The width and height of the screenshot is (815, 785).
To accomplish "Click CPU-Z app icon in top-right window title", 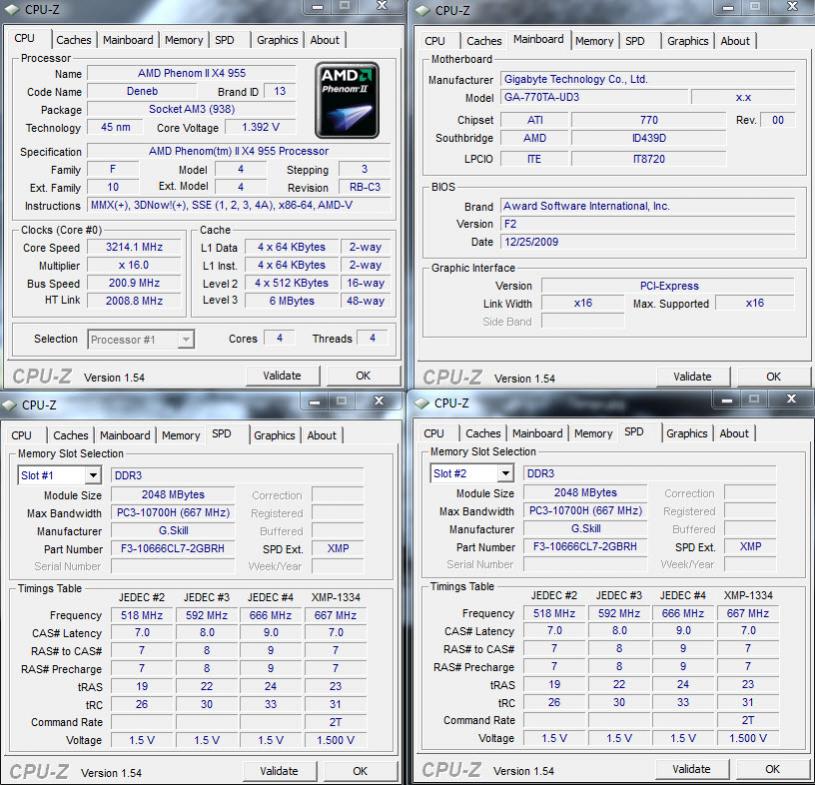I will pos(422,10).
